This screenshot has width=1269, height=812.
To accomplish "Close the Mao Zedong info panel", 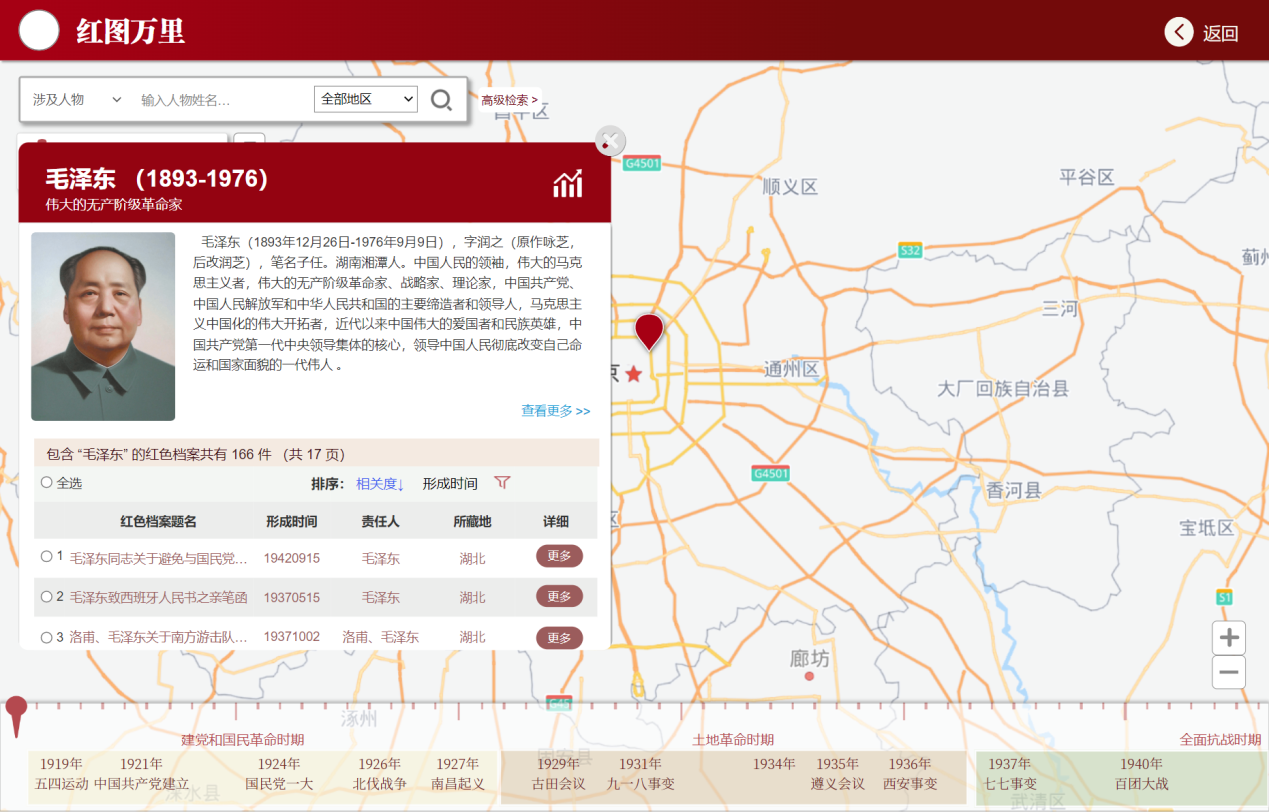I will click(610, 141).
